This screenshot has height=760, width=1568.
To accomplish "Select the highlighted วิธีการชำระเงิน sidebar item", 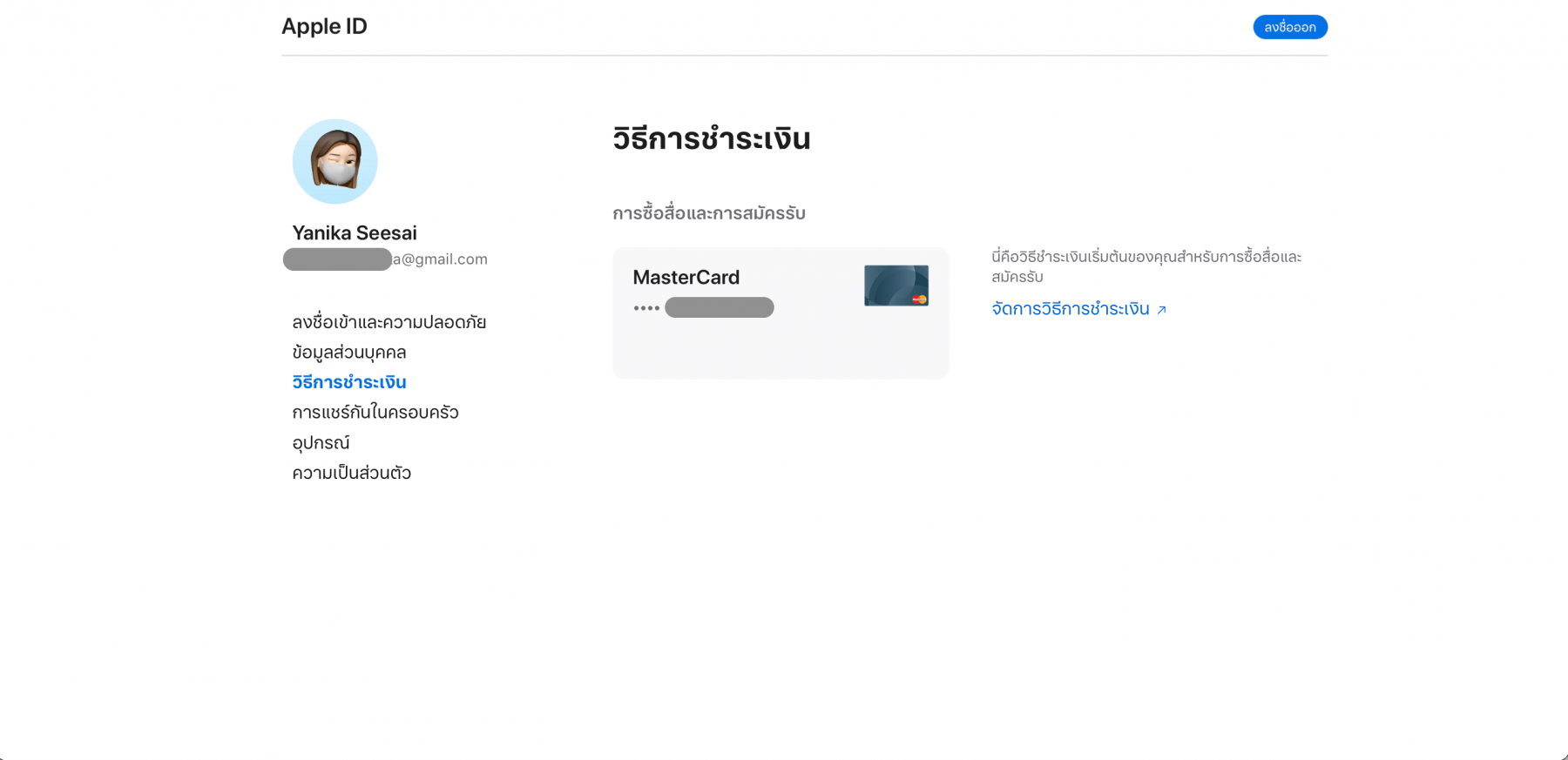I will [x=348, y=382].
